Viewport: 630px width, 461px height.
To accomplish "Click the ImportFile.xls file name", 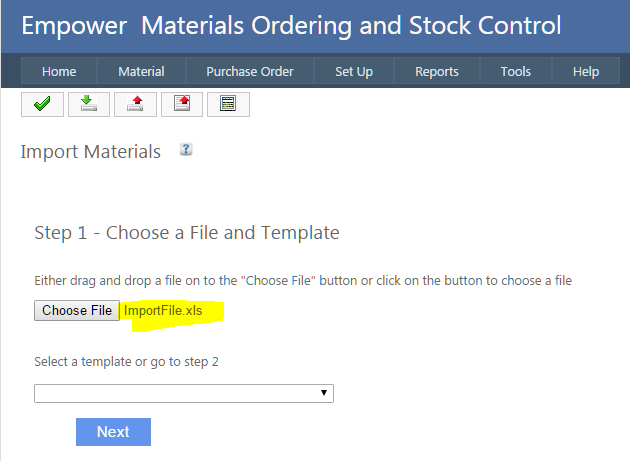I will 163,311.
